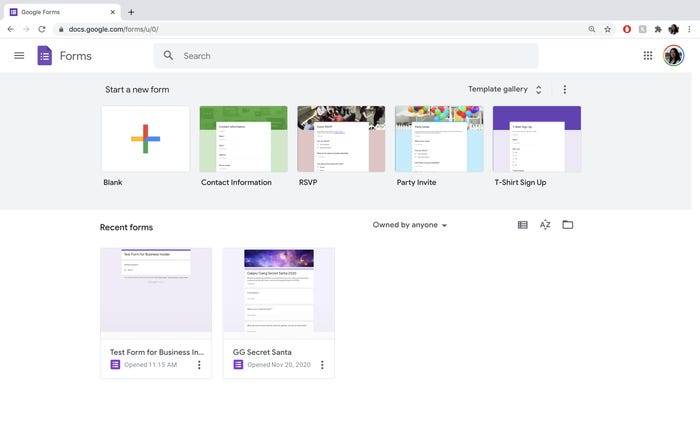Image resolution: width=700 pixels, height=438 pixels.
Task: Open the main hamburger menu
Action: pos(19,56)
